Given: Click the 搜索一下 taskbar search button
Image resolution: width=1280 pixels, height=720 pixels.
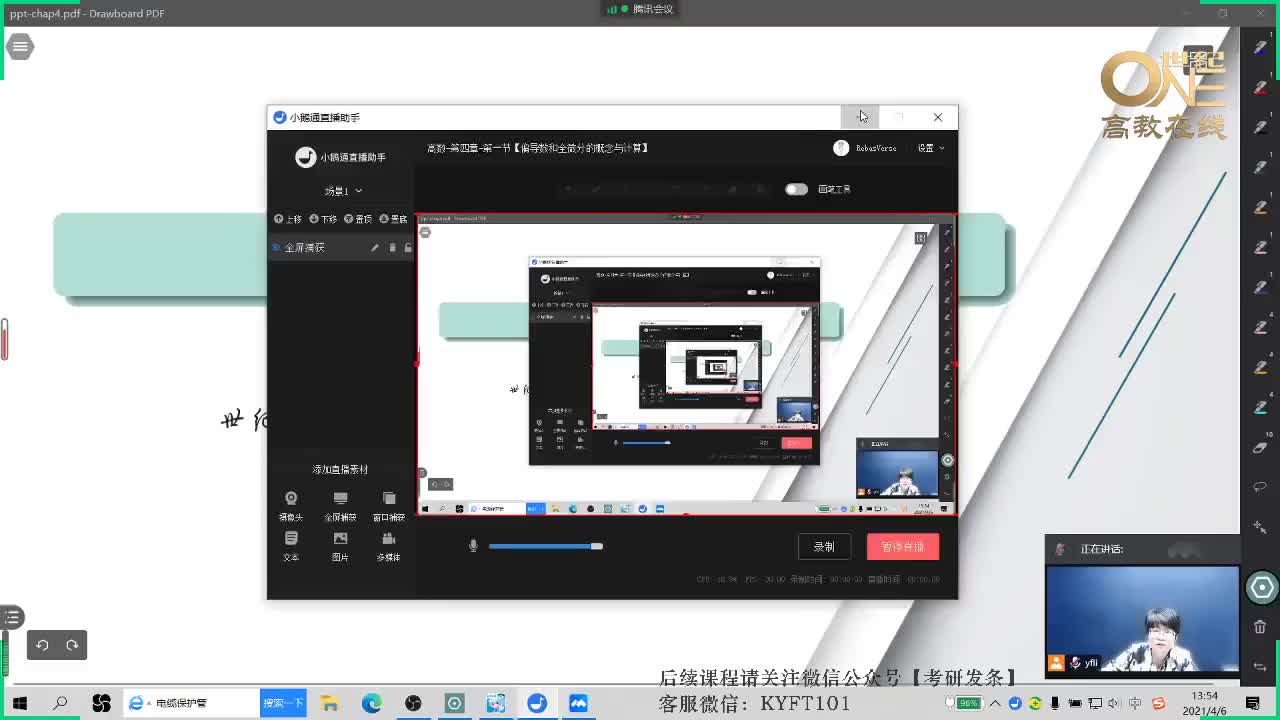Looking at the screenshot, I should tap(283, 703).
